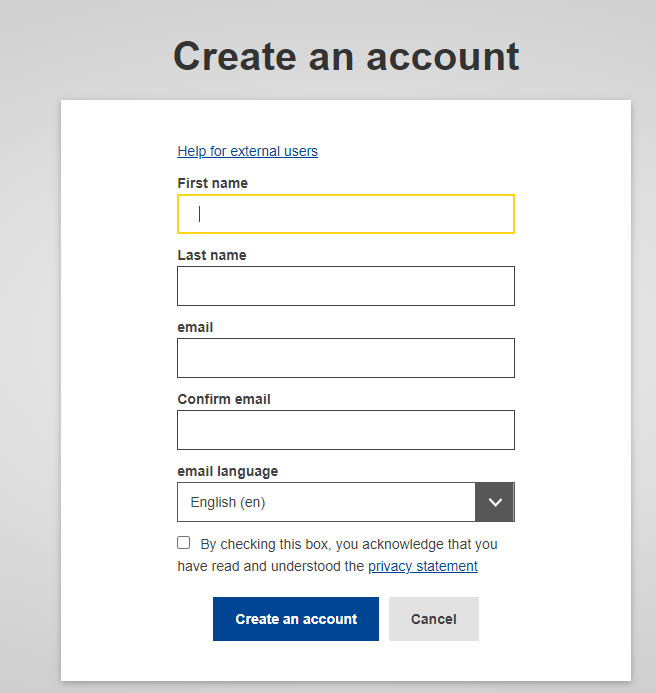Click the lowercase "email" field label
This screenshot has width=656, height=693.
click(x=195, y=327)
